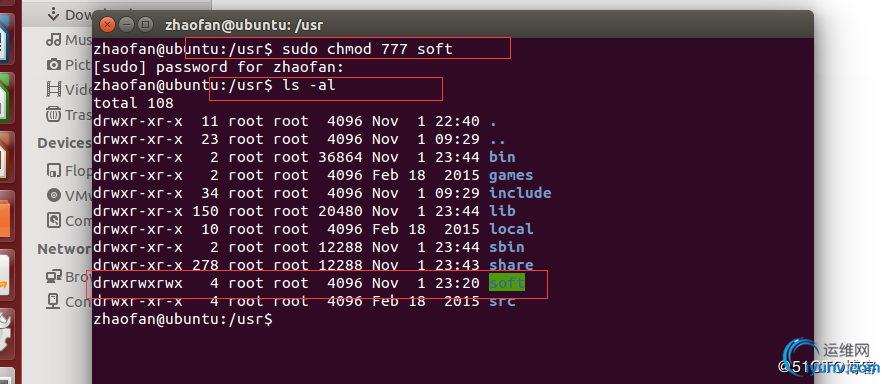Image resolution: width=886 pixels, height=384 pixels.
Task: Click the time '23:20' in soft row
Action: pyautogui.click(x=457, y=283)
